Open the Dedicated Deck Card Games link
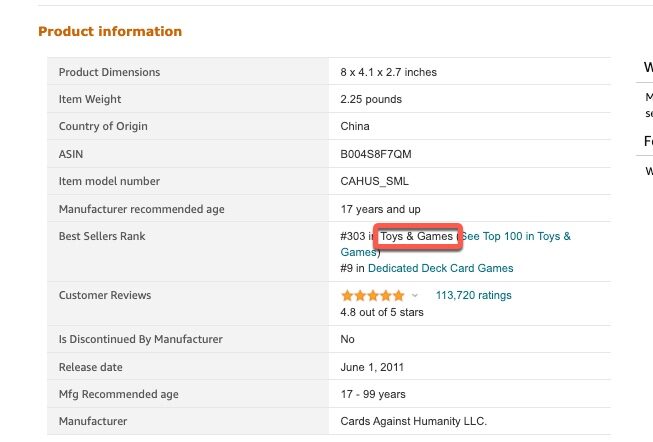Viewport: 653px width, 442px height. pos(440,268)
